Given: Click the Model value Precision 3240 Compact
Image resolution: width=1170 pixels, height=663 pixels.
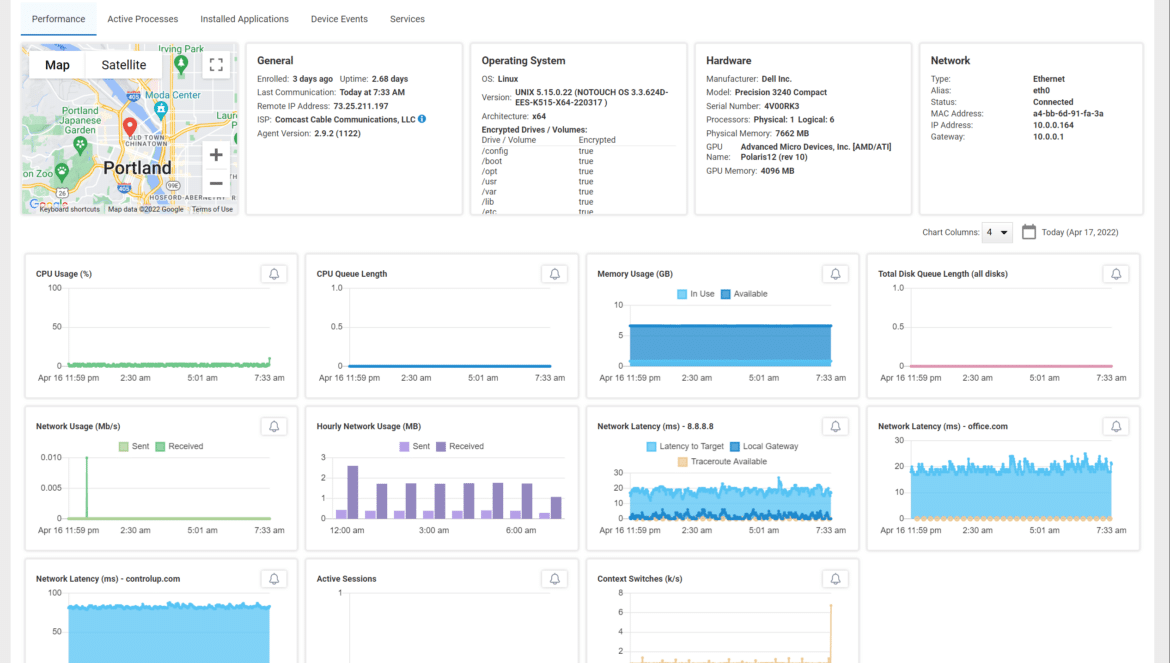Looking at the screenshot, I should tap(780, 92).
